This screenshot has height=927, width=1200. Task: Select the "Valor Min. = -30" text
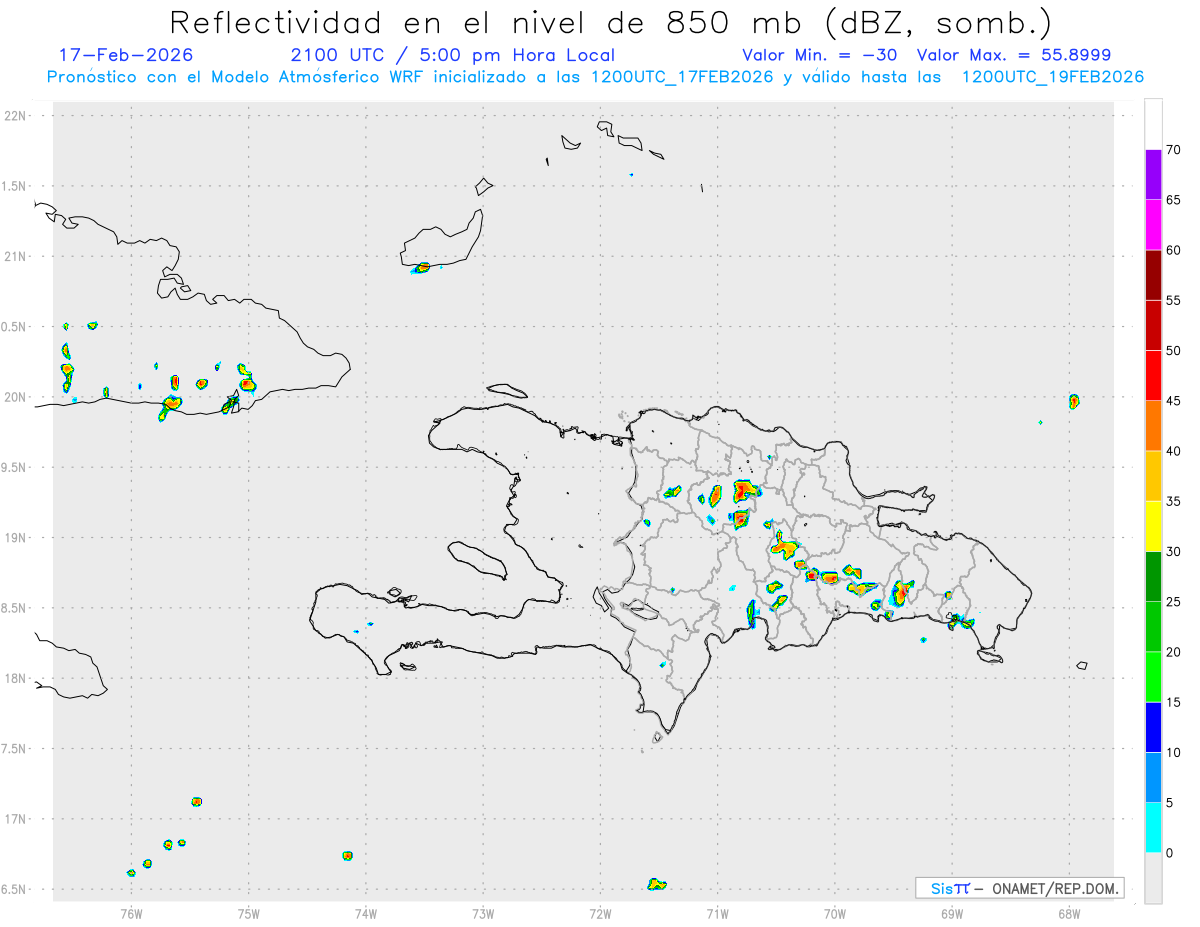tap(821, 55)
